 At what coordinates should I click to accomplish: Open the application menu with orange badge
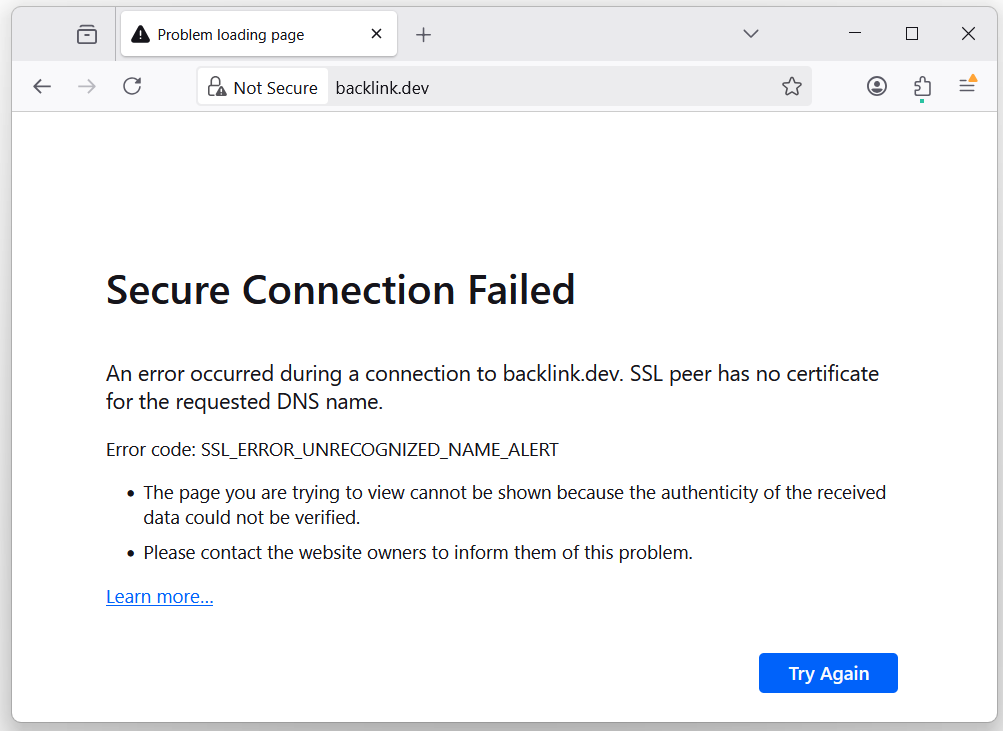(x=966, y=86)
